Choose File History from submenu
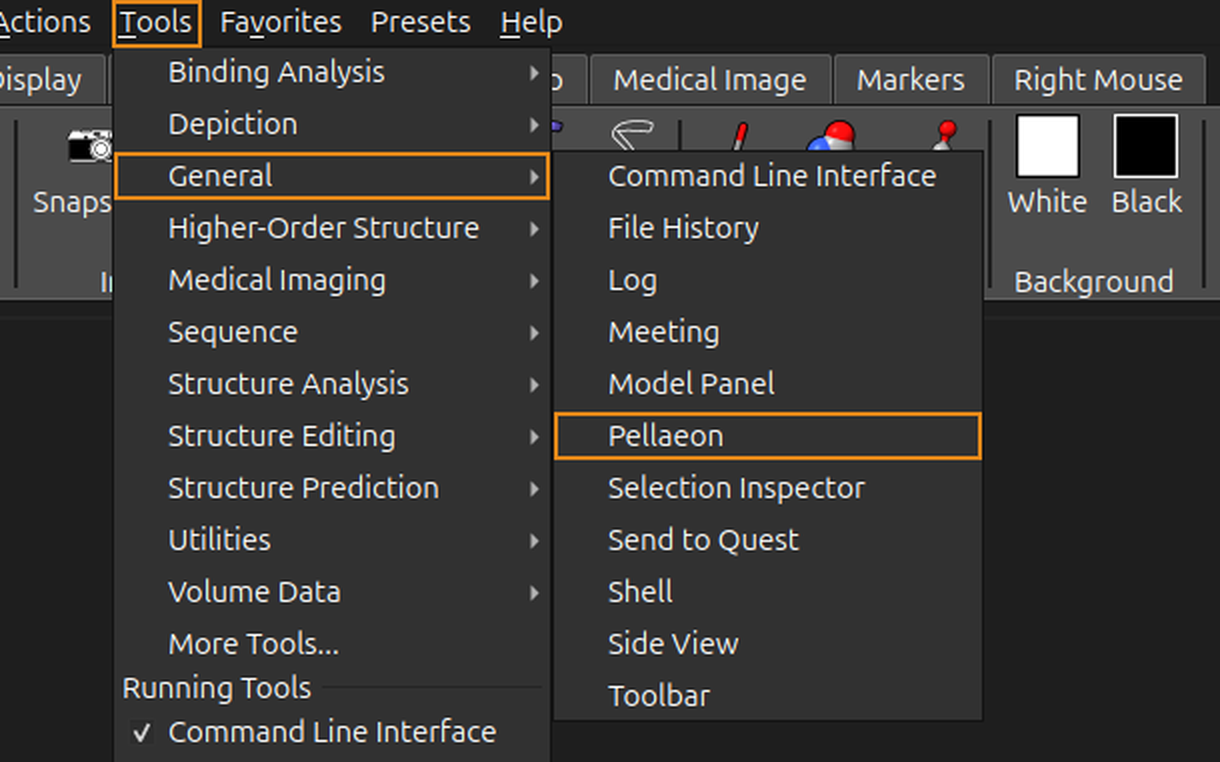Screen dimensions: 1220x762 pyautogui.click(x=768, y=228)
